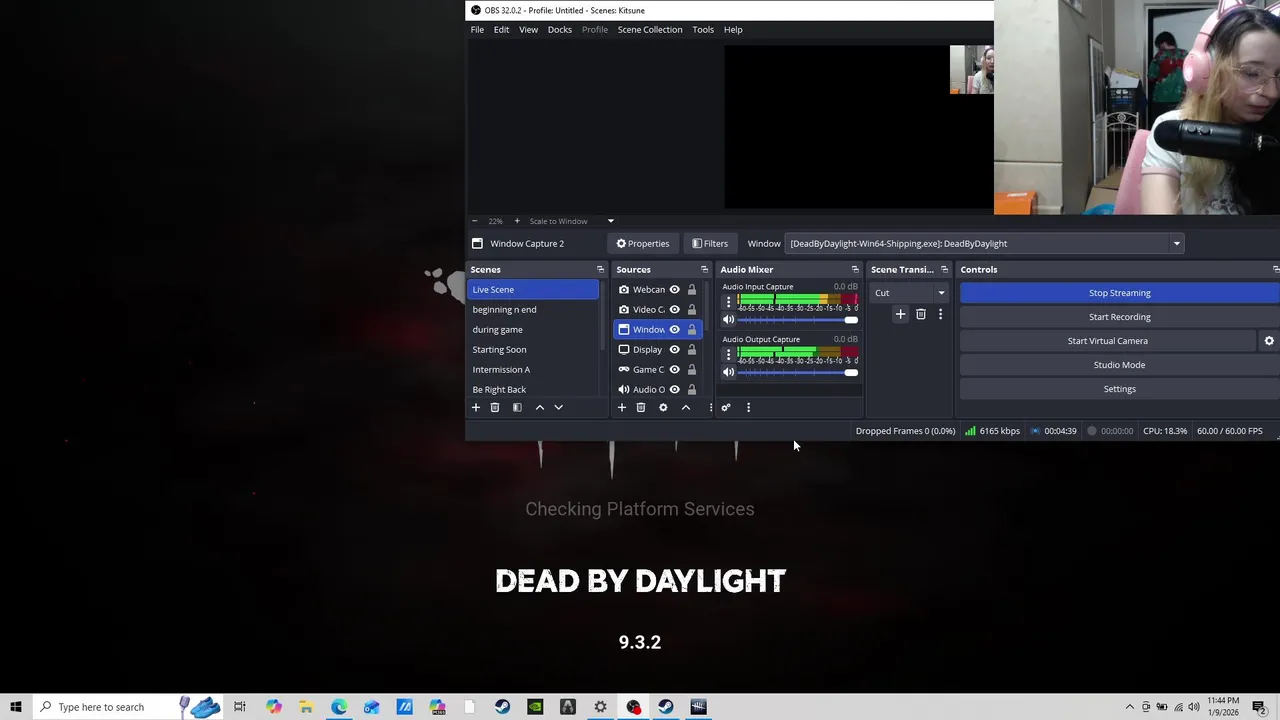Open Filters for Window Capture 2
Image resolution: width=1280 pixels, height=720 pixels.
(x=710, y=243)
